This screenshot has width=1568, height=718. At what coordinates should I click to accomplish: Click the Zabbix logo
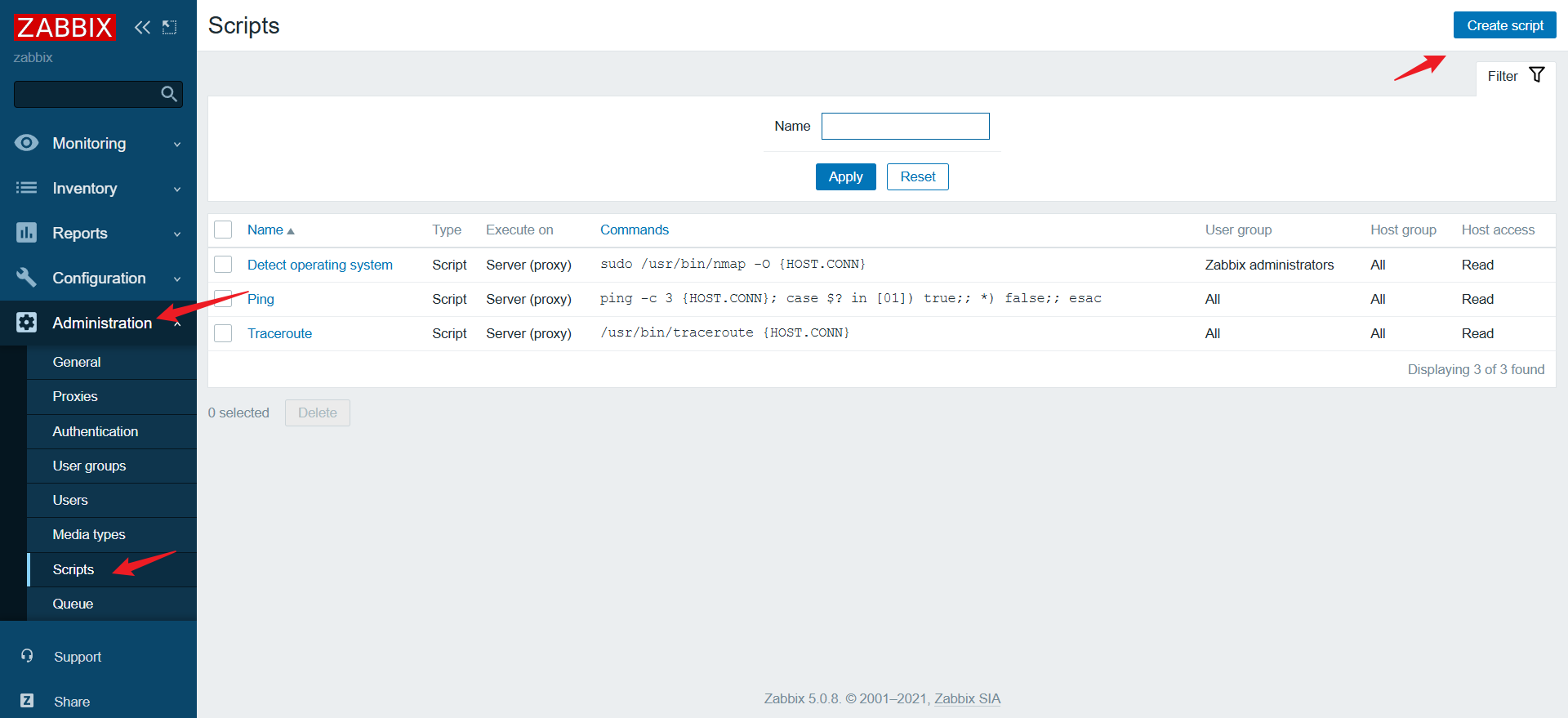point(65,27)
